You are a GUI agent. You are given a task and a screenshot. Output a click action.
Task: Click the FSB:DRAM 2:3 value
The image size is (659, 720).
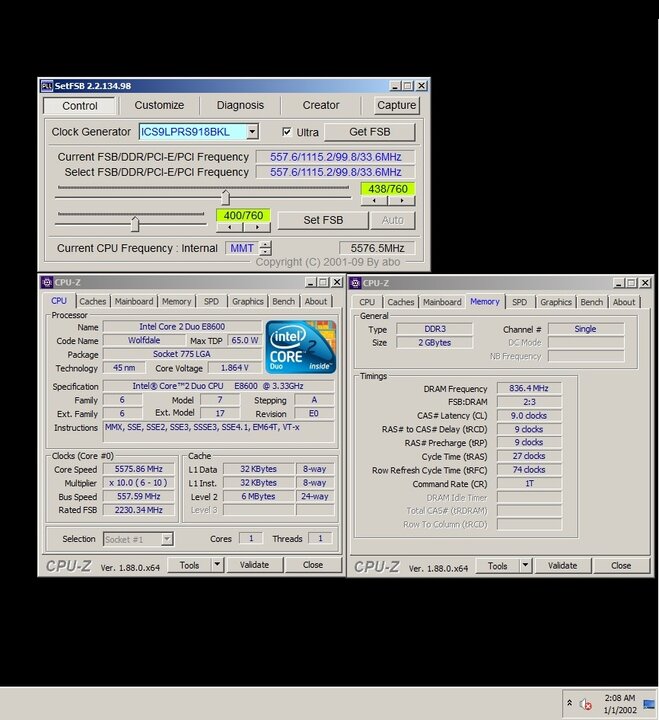pyautogui.click(x=529, y=402)
